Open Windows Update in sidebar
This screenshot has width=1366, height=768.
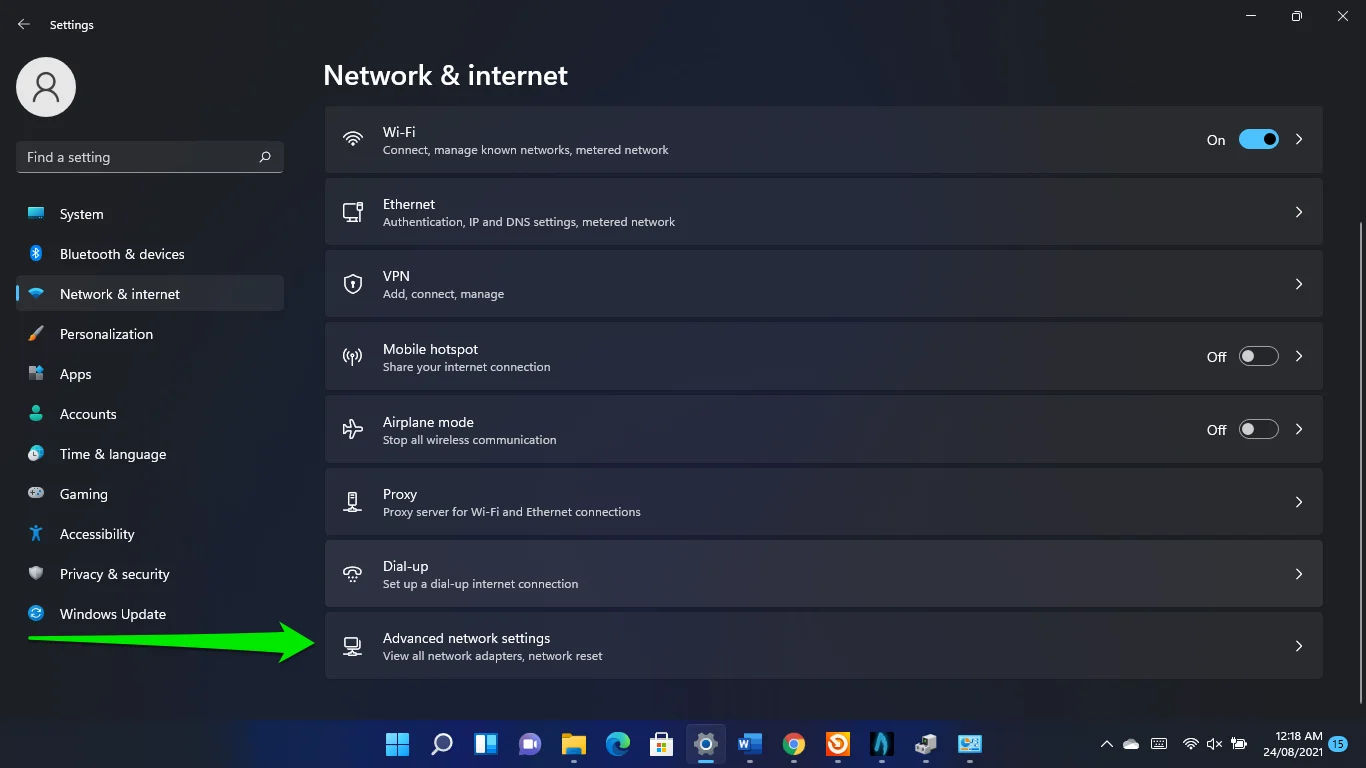pos(150,614)
